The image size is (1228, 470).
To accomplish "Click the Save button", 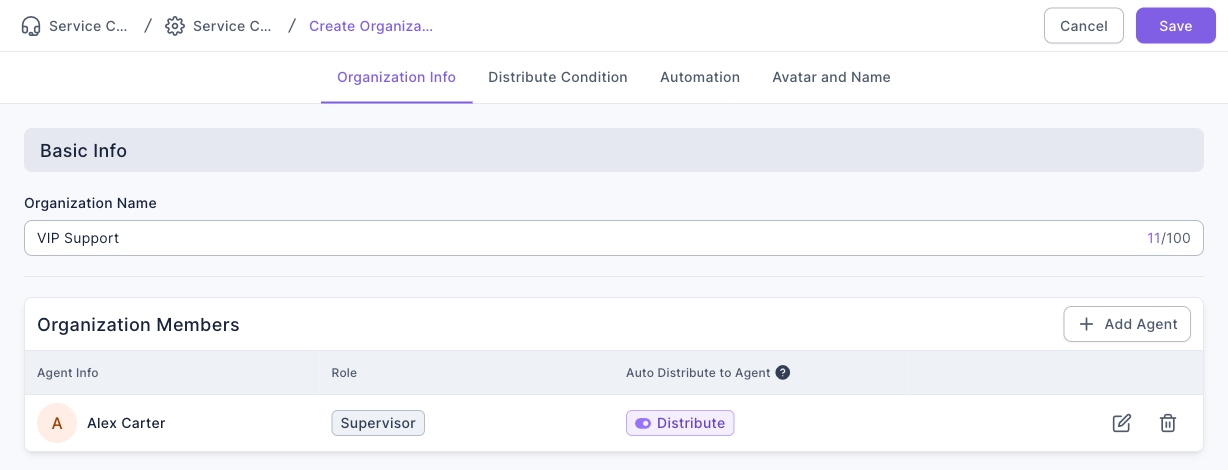I will pyautogui.click(x=1176, y=26).
